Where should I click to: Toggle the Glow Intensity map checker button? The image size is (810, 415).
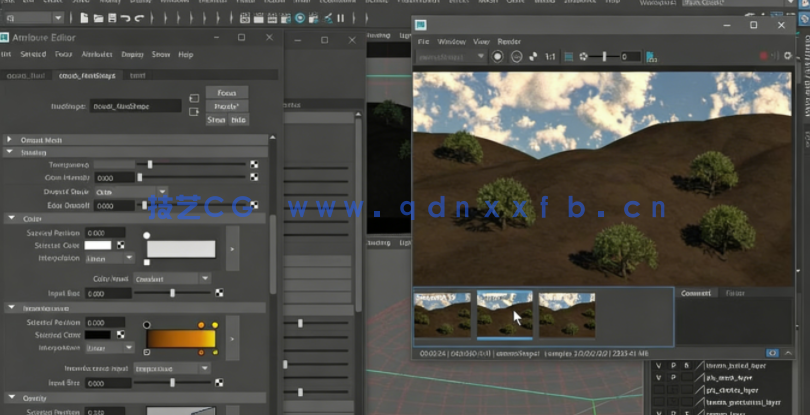tap(254, 178)
